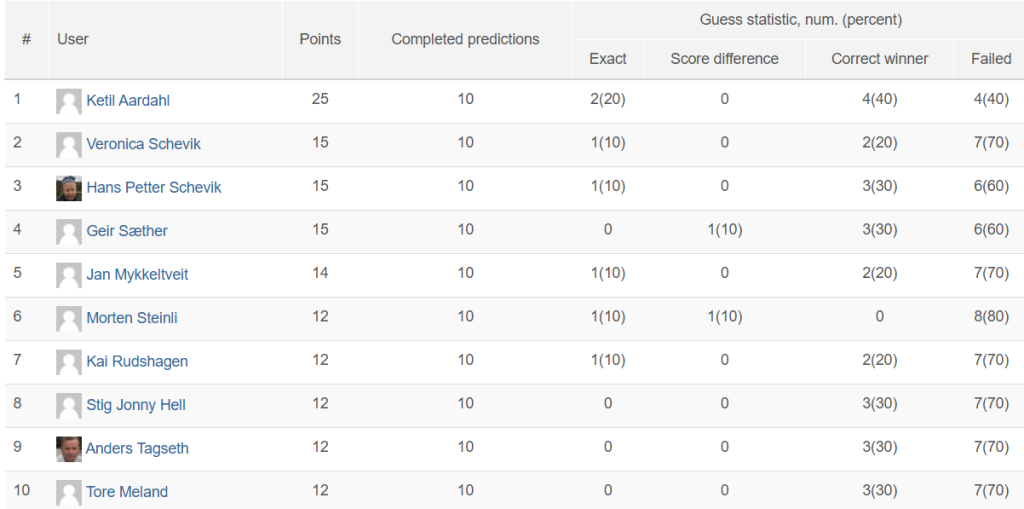
Task: Click the Points column header
Action: 320,39
